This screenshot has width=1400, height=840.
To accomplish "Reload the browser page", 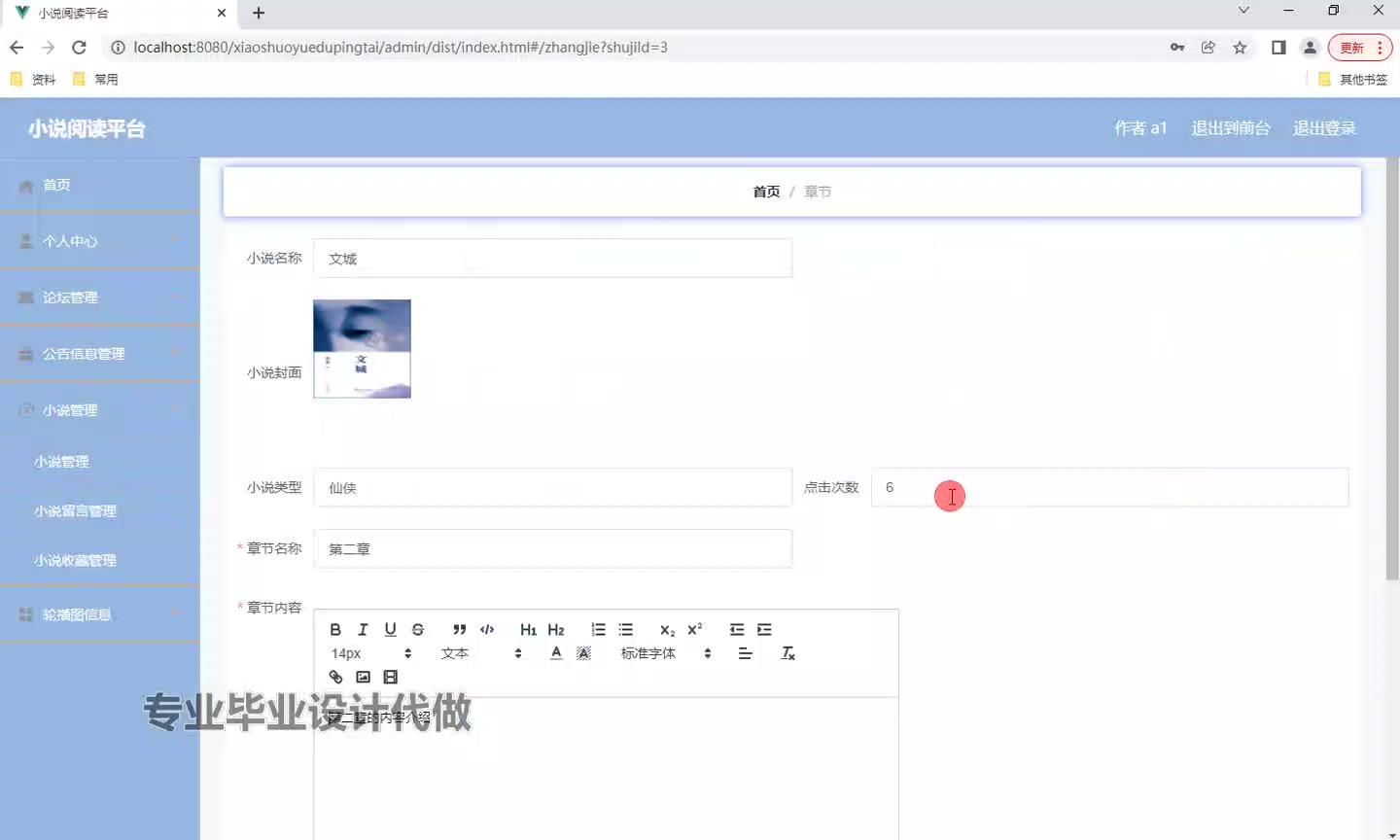I will 79,47.
